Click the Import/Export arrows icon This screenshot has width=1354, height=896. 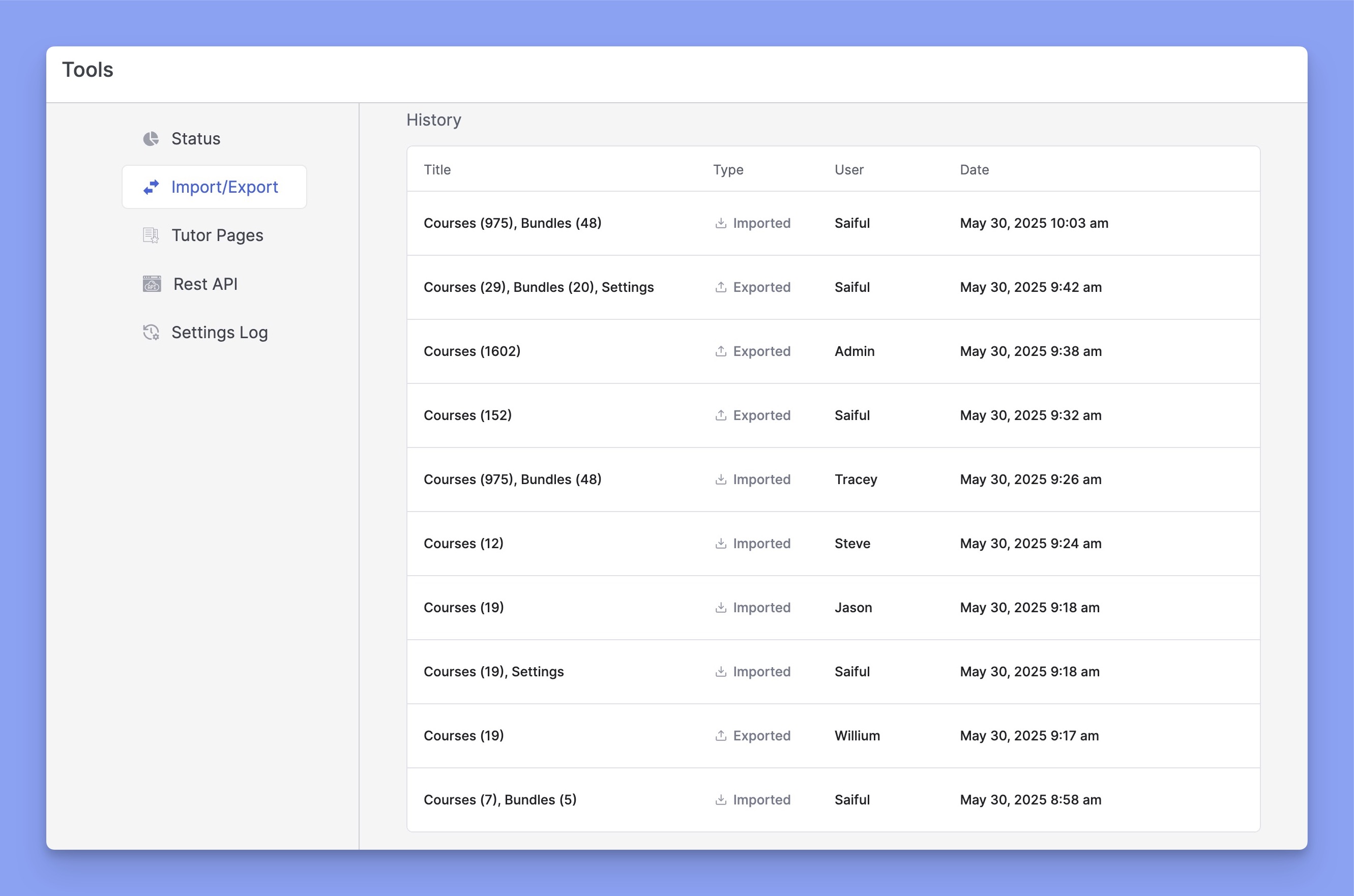[x=151, y=187]
